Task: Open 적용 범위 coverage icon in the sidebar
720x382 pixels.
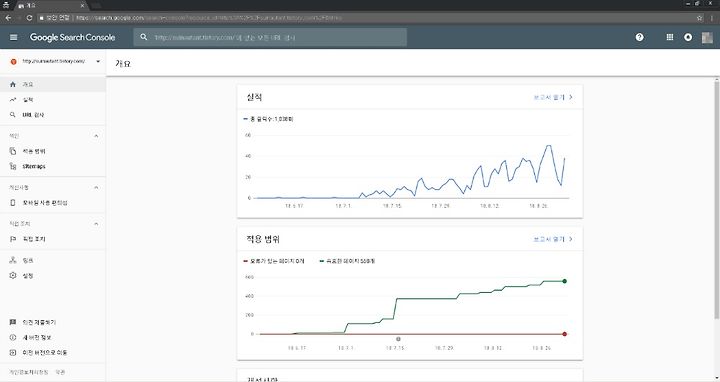Action: click(13, 151)
